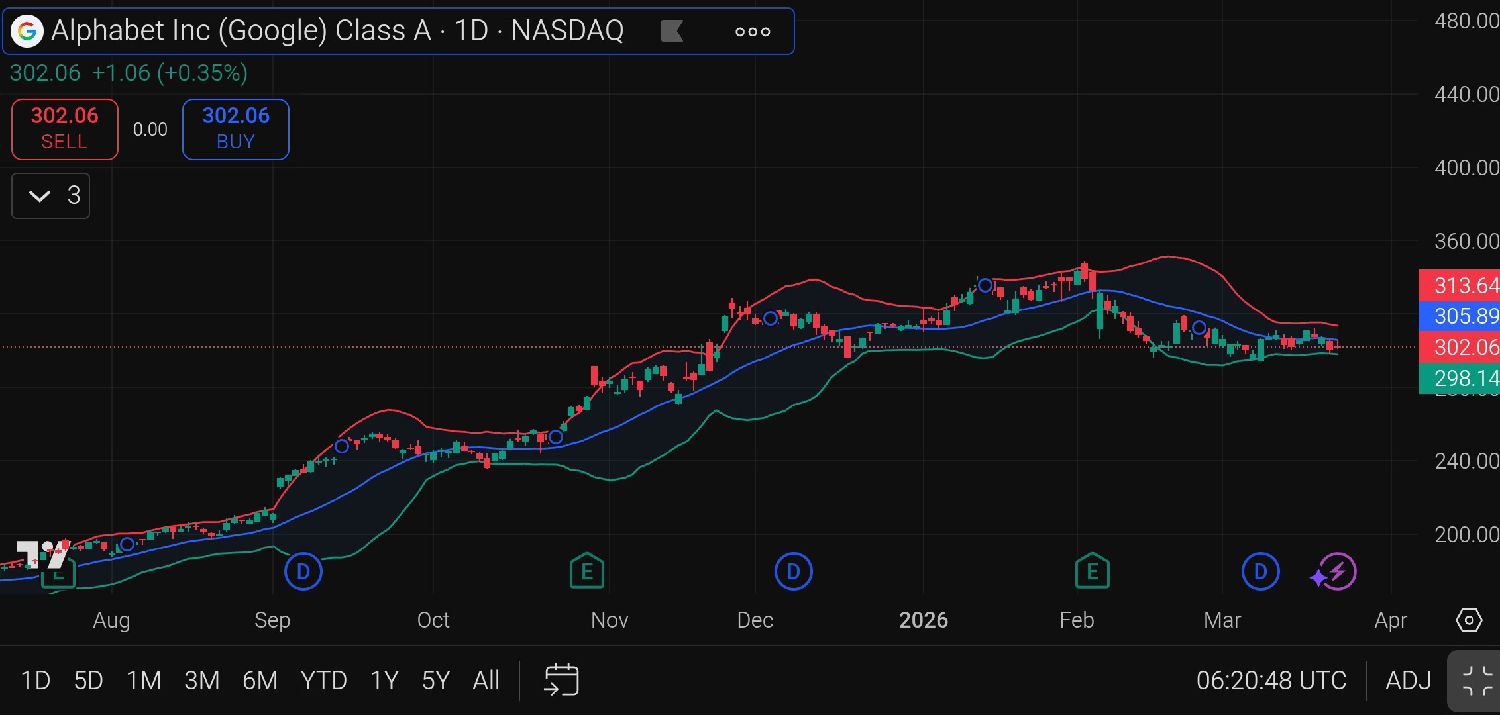Click the dividend D marker near Sep

pyautogui.click(x=302, y=572)
